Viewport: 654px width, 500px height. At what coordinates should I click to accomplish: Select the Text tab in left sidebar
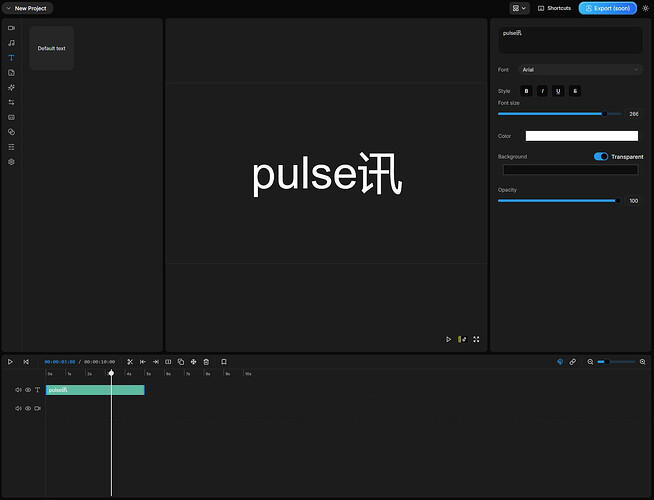pyautogui.click(x=11, y=58)
